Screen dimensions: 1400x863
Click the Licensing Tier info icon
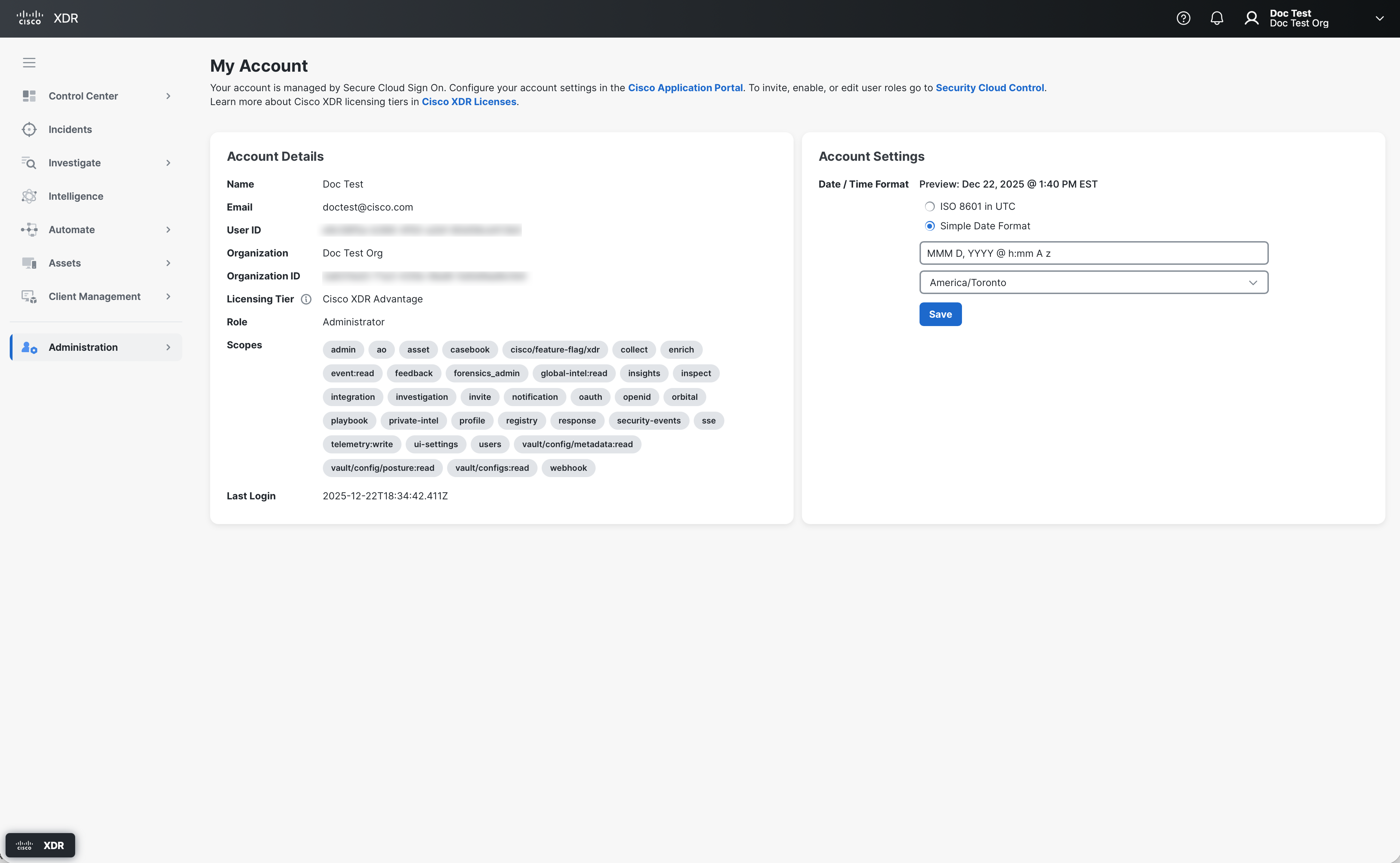(x=307, y=299)
